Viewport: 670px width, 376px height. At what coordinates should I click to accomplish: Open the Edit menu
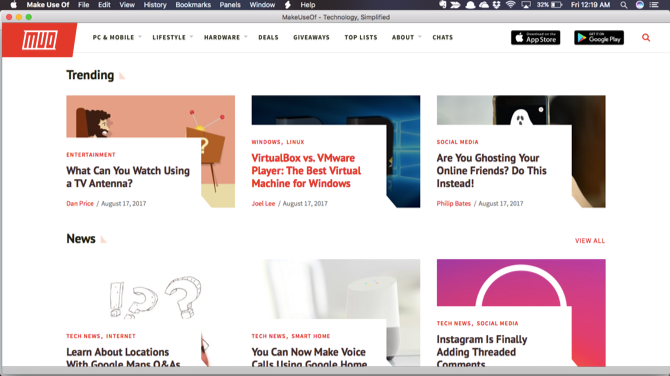[104, 5]
